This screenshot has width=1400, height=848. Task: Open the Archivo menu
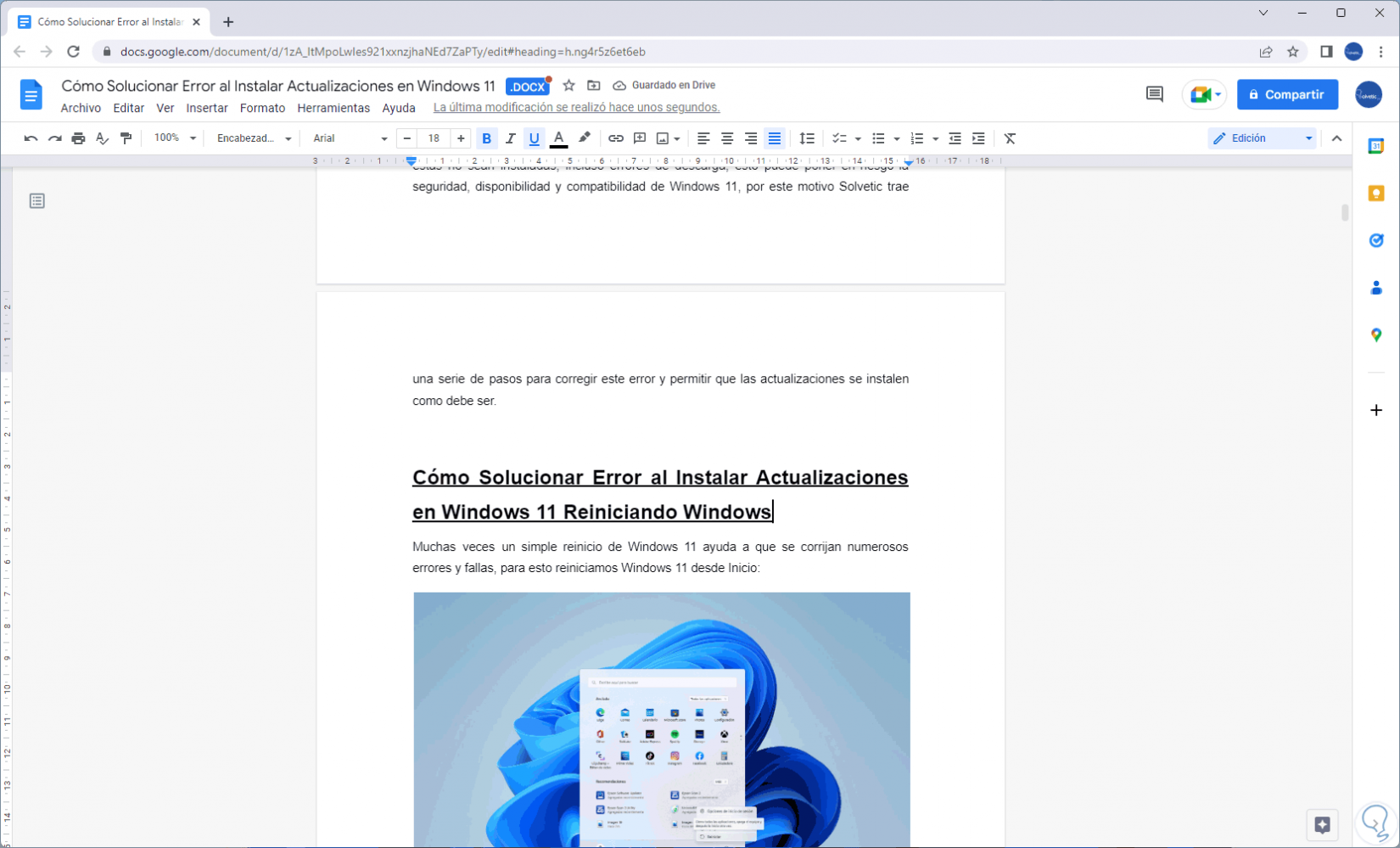81,108
